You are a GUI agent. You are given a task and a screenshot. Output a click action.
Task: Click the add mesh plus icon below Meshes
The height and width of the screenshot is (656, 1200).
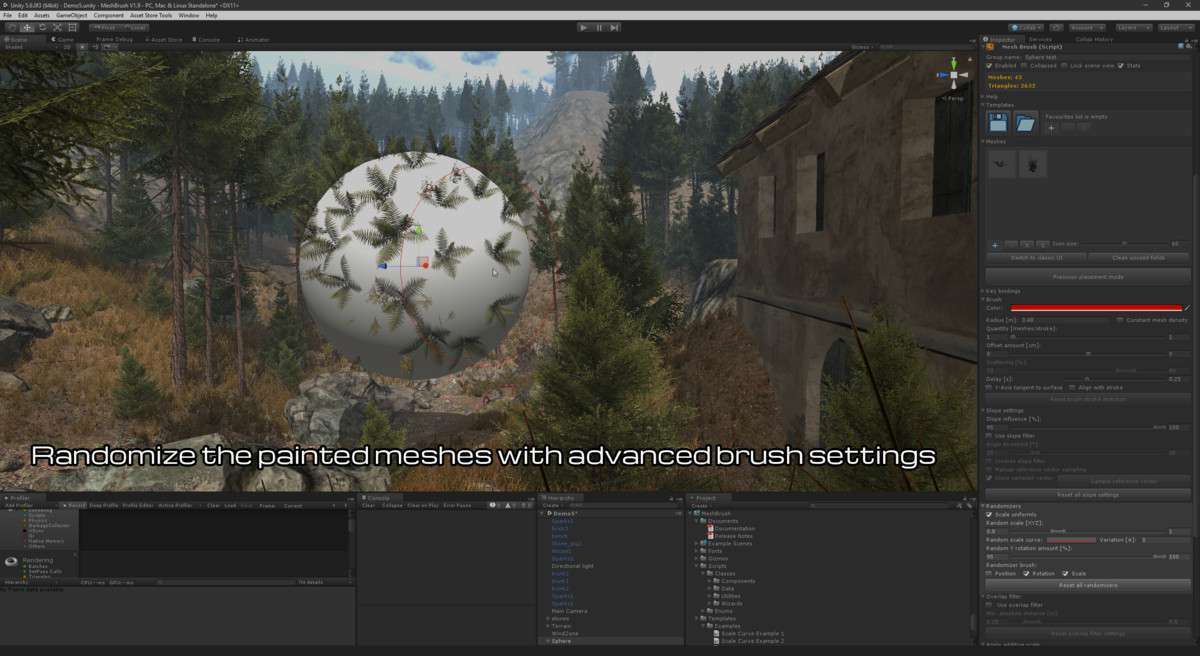coord(994,244)
